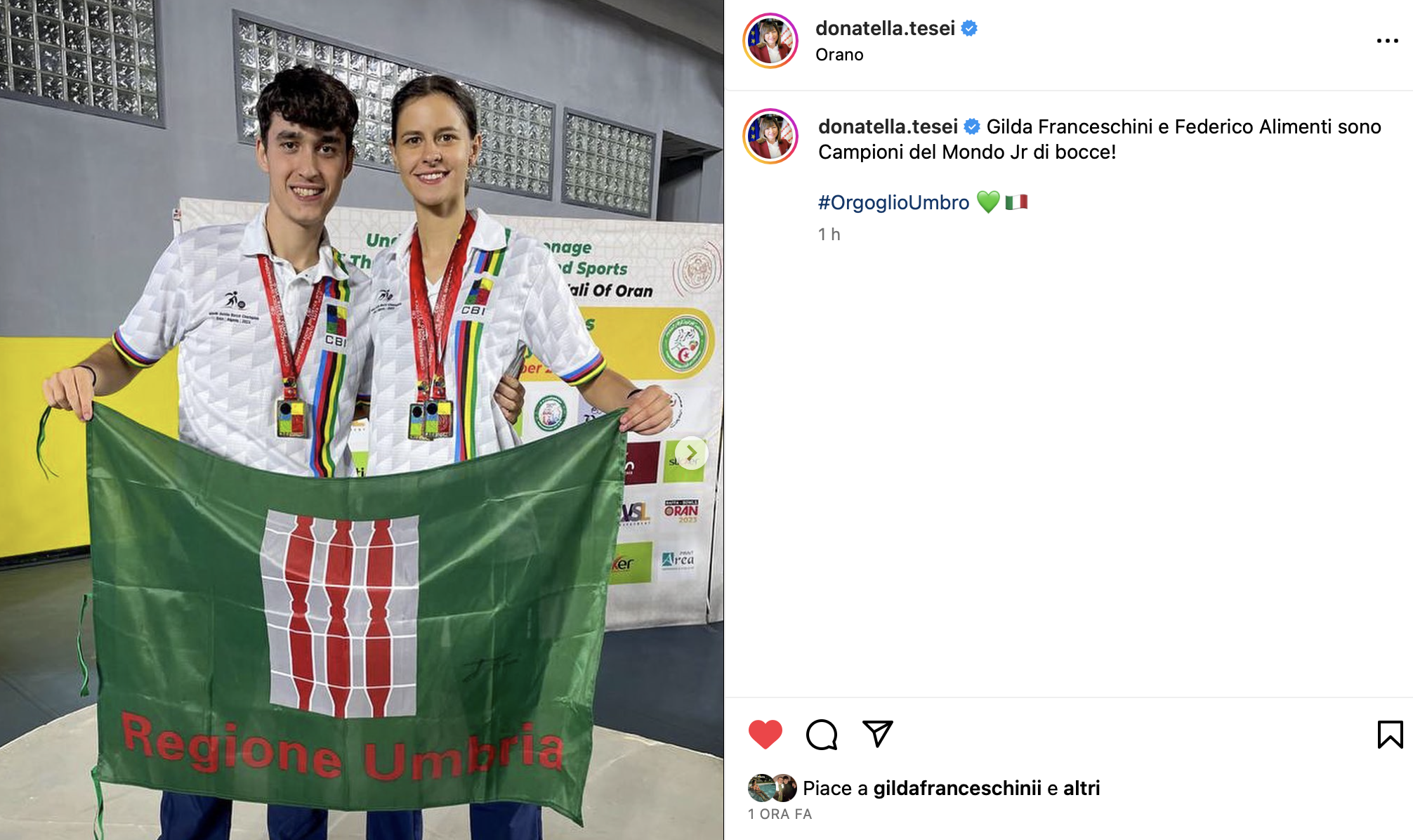Open the profile picture in the header
The image size is (1413, 840).
click(x=770, y=41)
